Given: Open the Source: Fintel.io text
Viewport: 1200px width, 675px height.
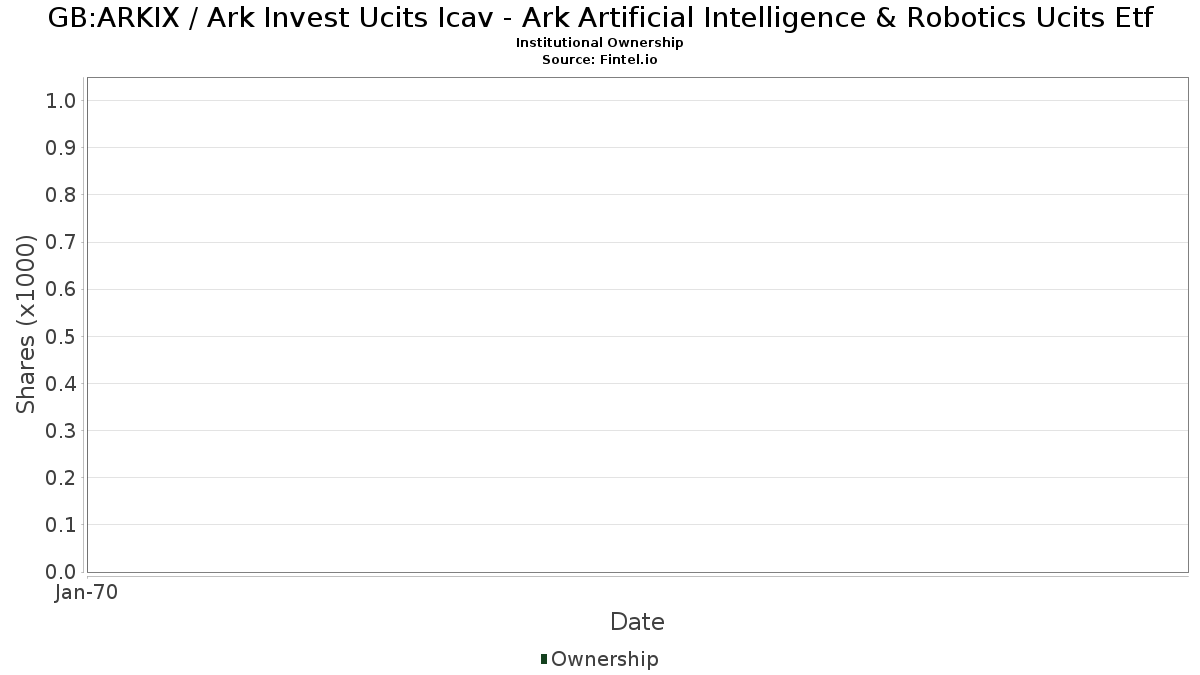Looking at the screenshot, I should (600, 59).
